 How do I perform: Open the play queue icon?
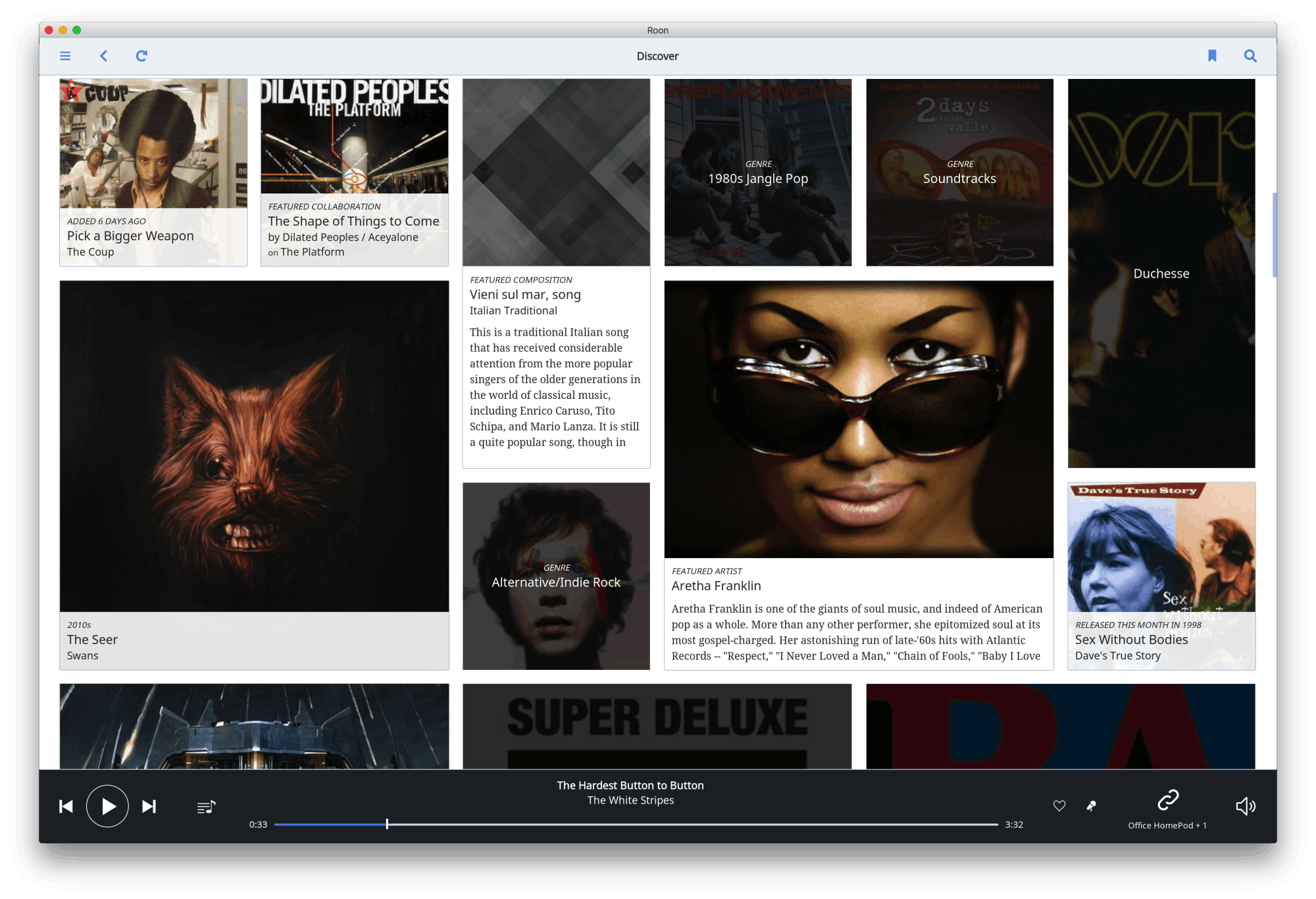[206, 807]
